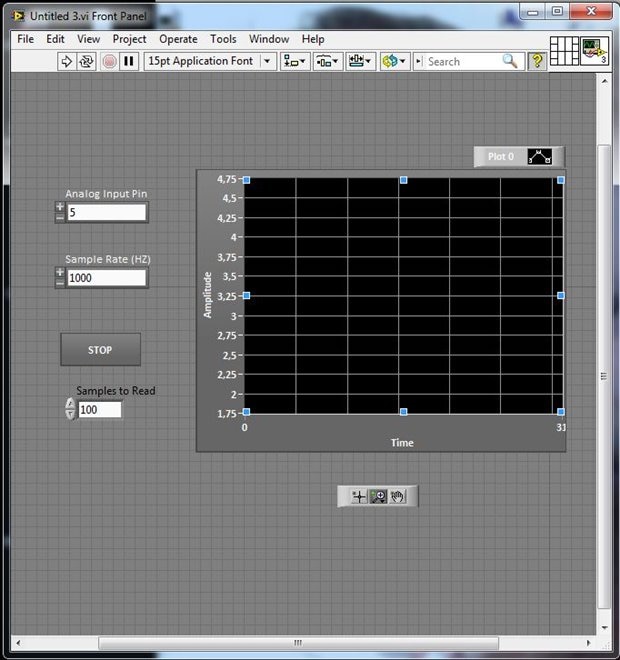Screen dimensions: 620x660
Task: Open the Edit menu
Action: click(55, 39)
